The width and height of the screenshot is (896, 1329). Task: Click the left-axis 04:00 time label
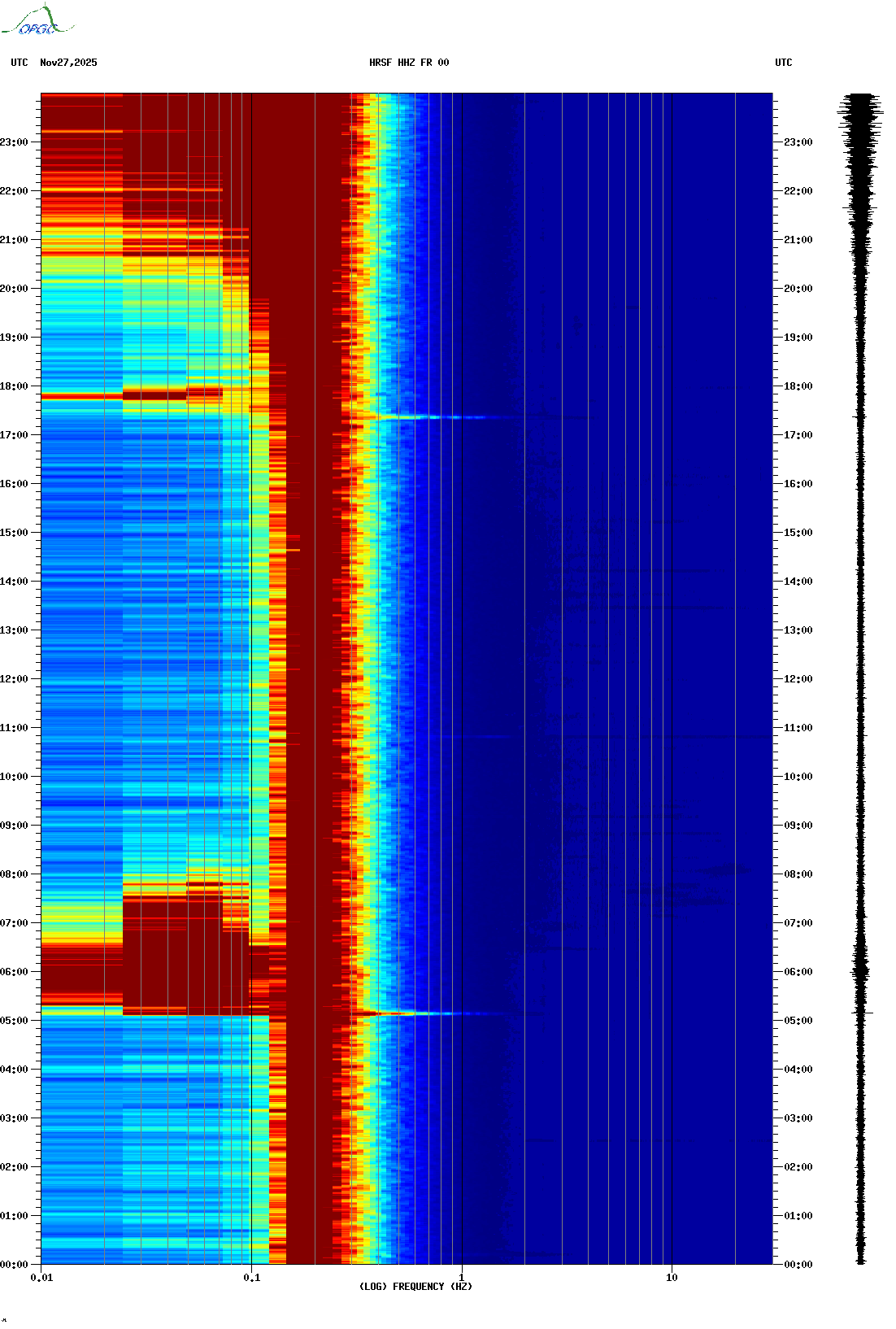point(14,1070)
